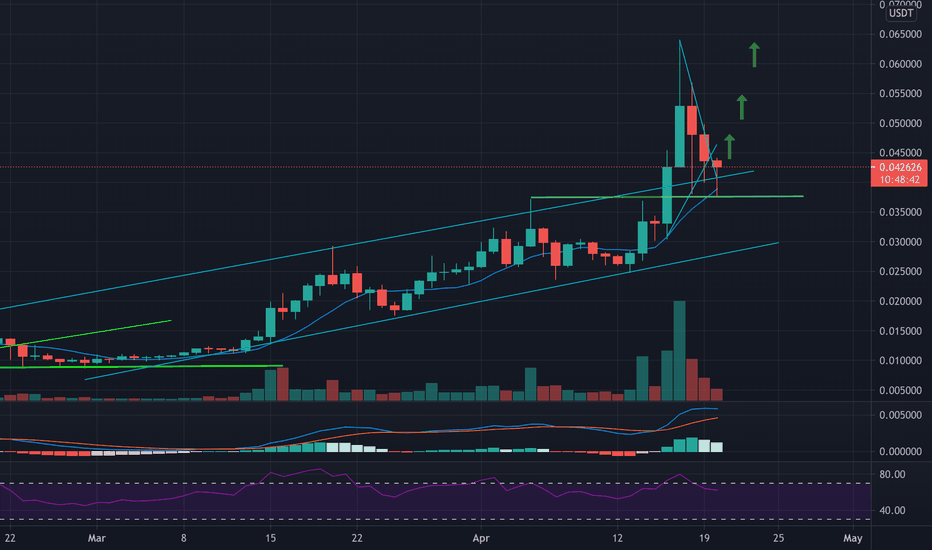Select the tallest green volume bar

[679, 351]
